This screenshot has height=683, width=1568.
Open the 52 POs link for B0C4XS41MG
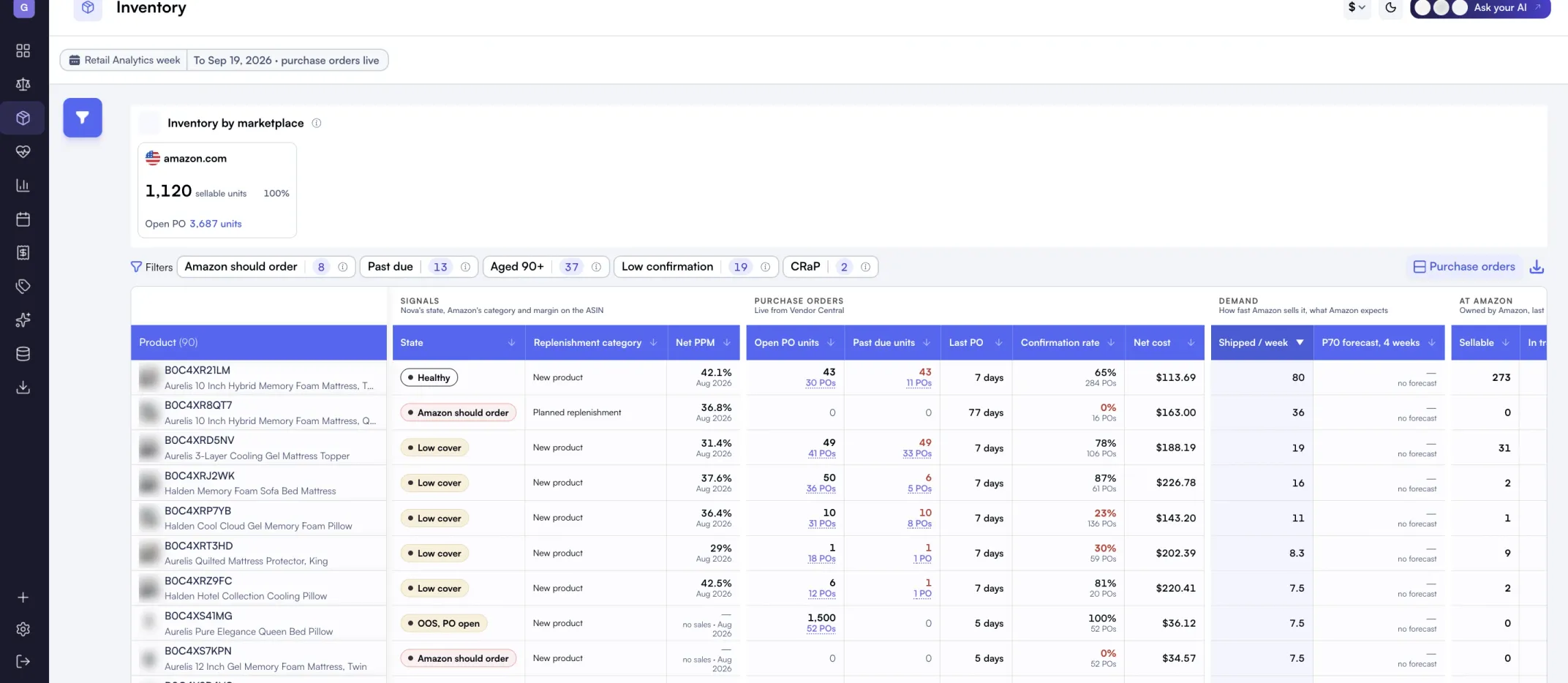tap(821, 629)
